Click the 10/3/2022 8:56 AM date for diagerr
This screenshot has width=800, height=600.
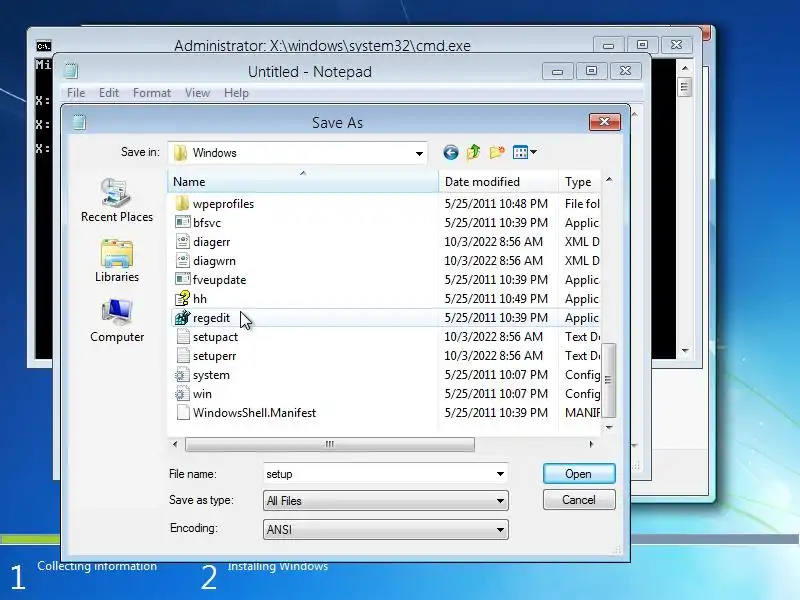click(493, 242)
